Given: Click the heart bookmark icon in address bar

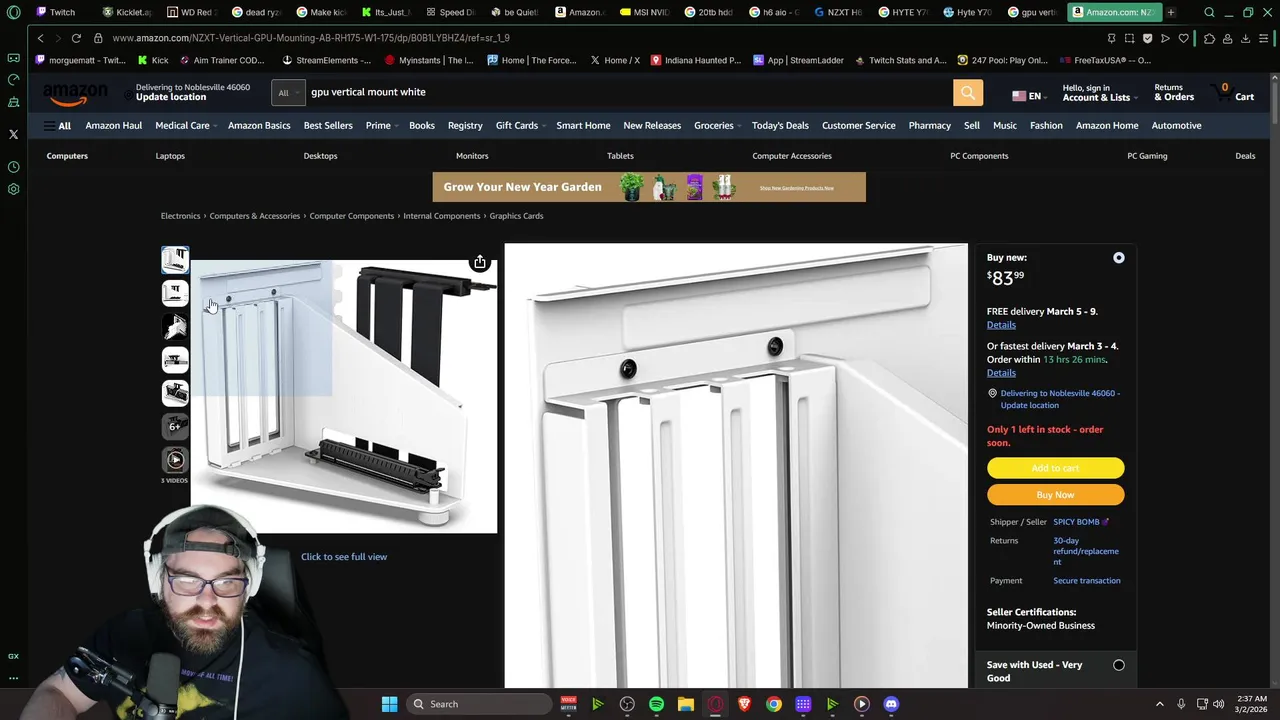Looking at the screenshot, I should point(1183,38).
